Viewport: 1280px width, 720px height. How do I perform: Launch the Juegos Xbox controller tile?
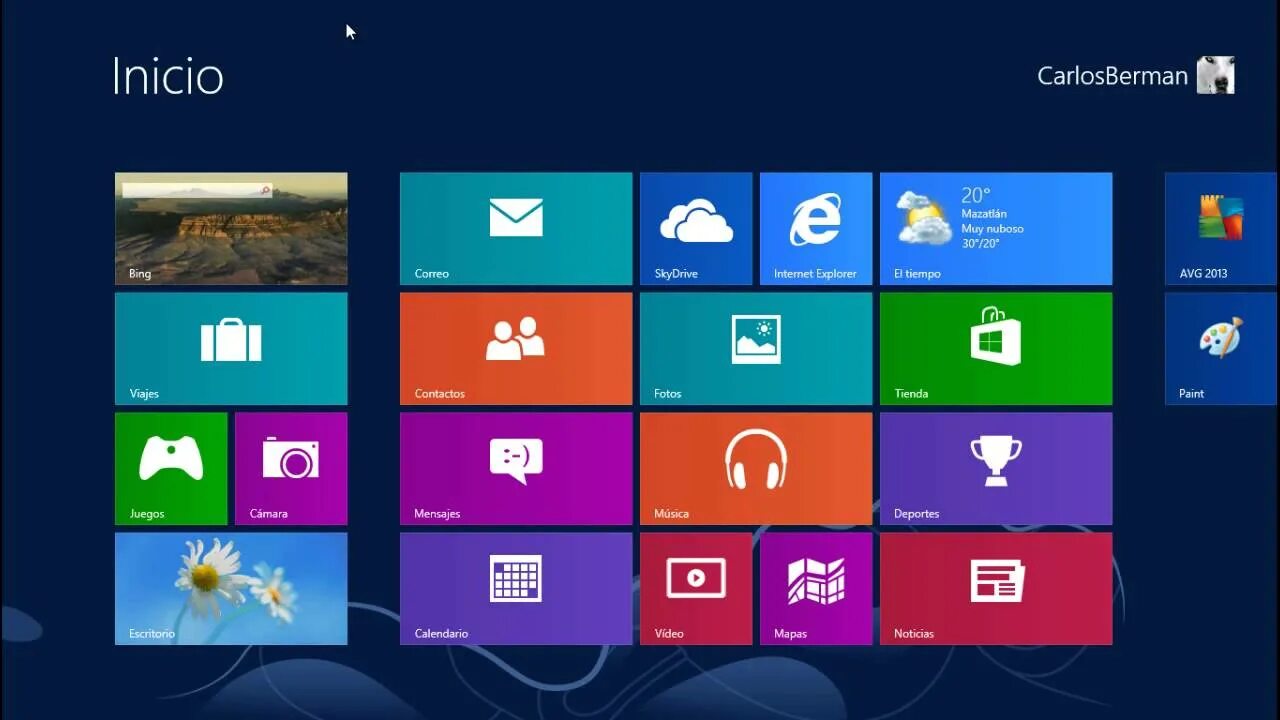(x=171, y=469)
